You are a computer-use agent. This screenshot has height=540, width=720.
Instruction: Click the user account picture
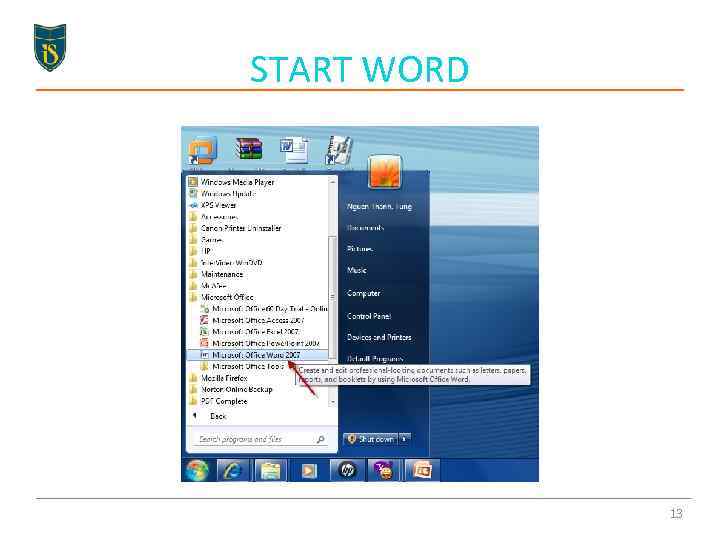coord(385,172)
